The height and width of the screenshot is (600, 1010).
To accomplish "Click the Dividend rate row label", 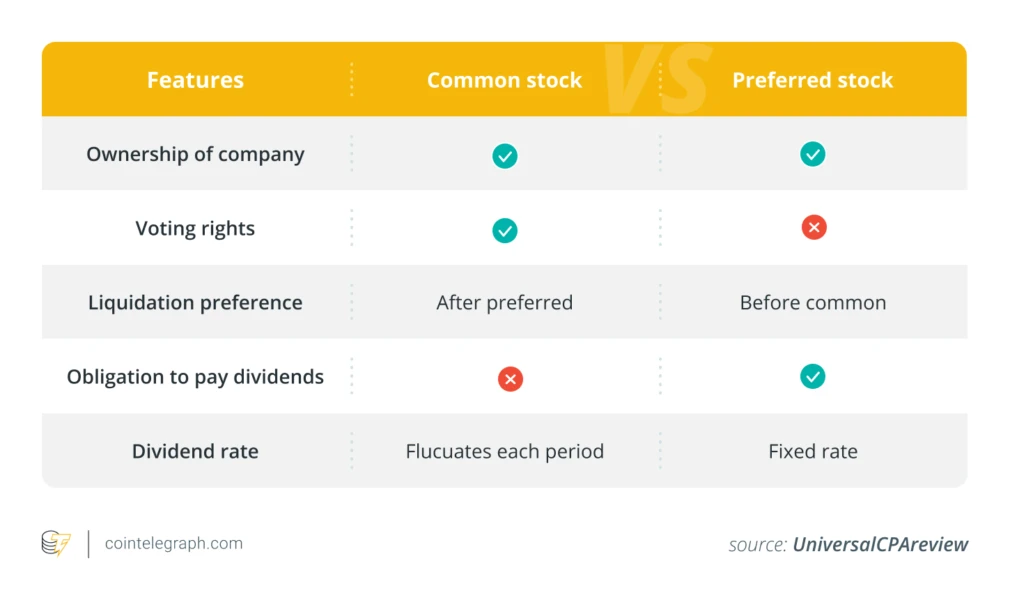I will click(x=195, y=451).
